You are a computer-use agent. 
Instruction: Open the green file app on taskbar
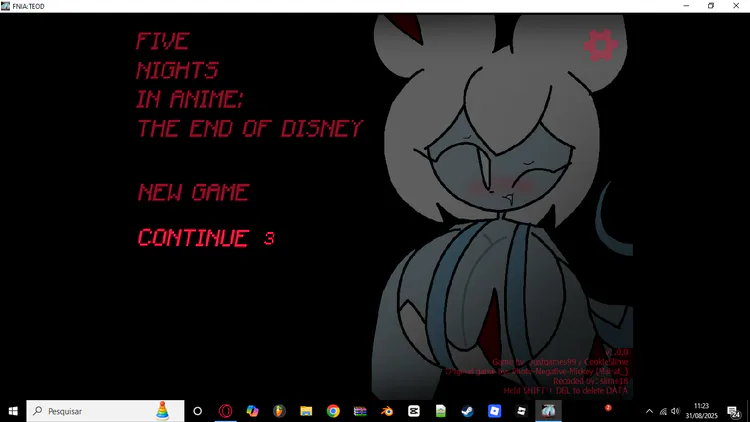[x=441, y=411]
